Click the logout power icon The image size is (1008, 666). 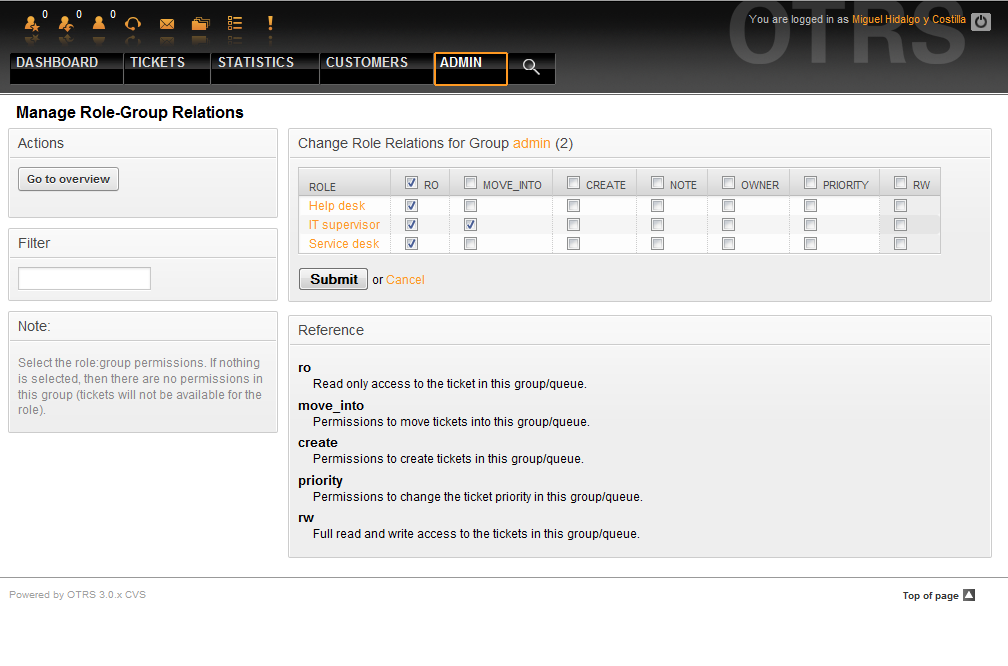point(981,21)
